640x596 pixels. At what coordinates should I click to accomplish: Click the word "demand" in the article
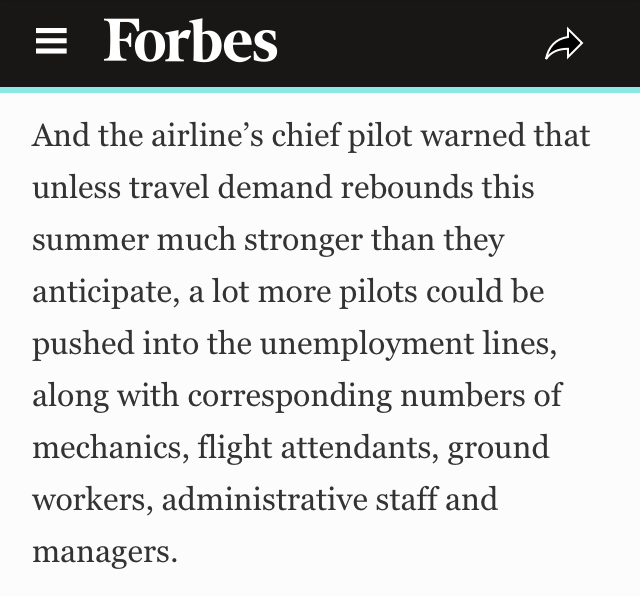pyautogui.click(x=275, y=187)
